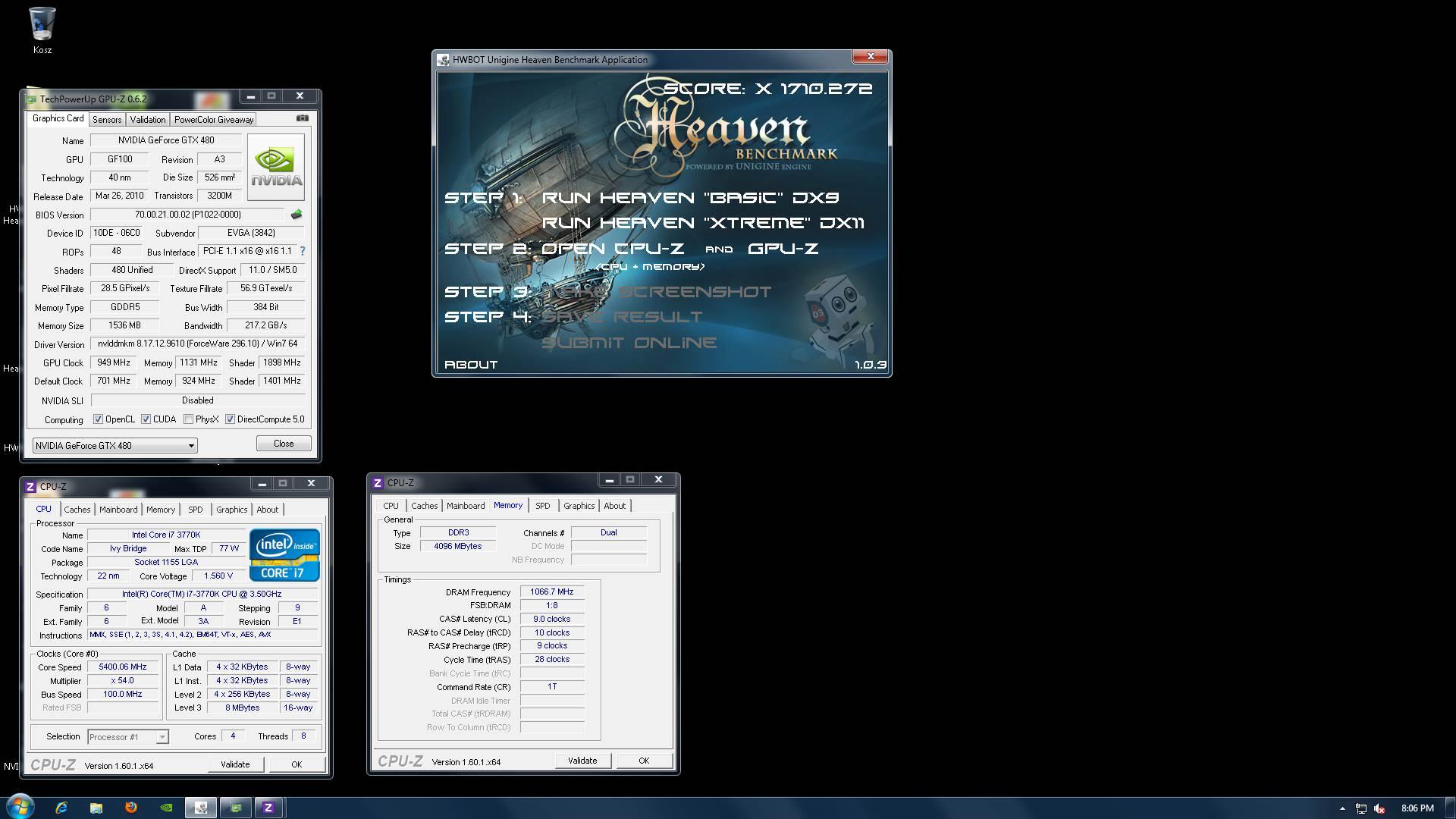Click the Intel Core i7 logo in CPU-Z
This screenshot has height=819, width=1456.
[284, 555]
